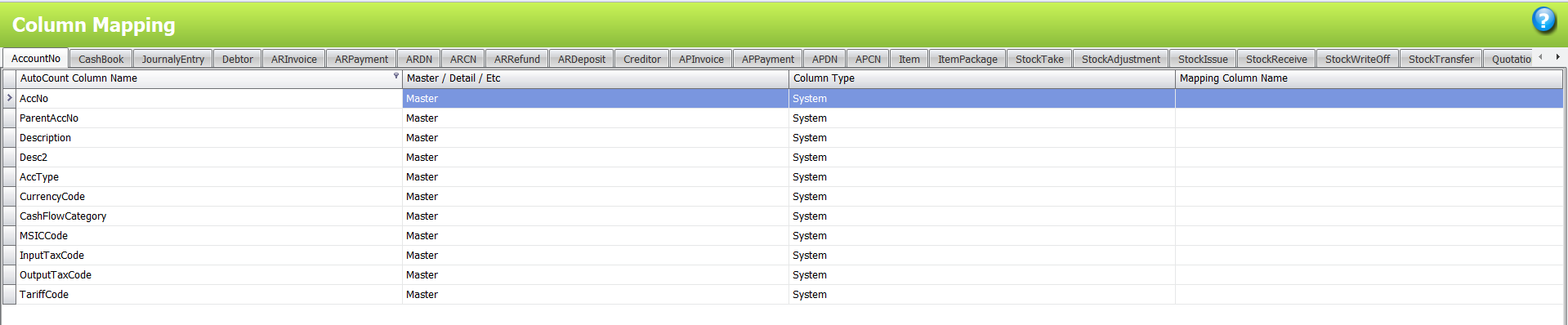Click the System cell in ParentAccNo row
1568x325 pixels.
click(982, 118)
